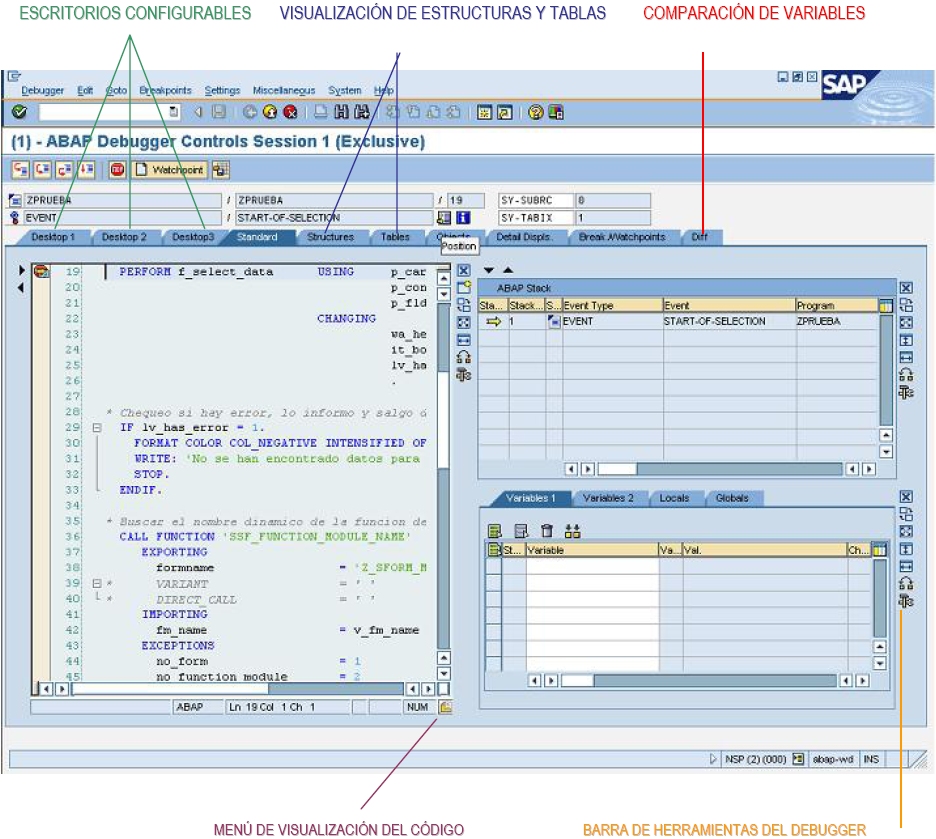Click the Full Screen icon beside the code editor
Viewport: 936px width, 839px height.
point(464,323)
